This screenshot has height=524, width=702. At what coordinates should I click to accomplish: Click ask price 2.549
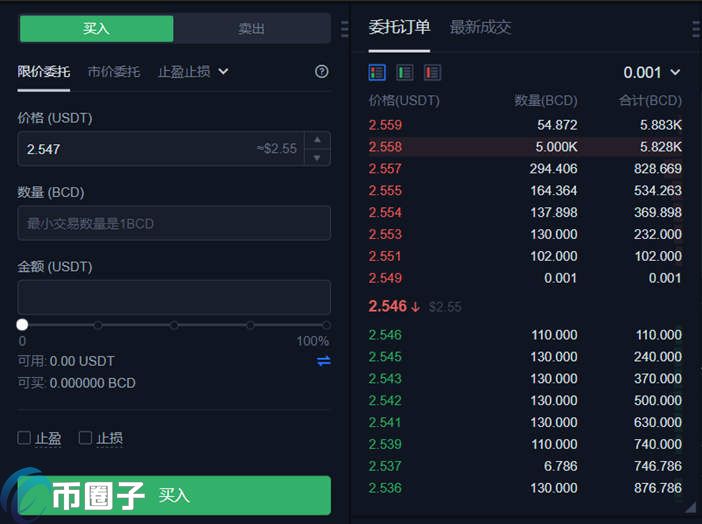tap(385, 278)
